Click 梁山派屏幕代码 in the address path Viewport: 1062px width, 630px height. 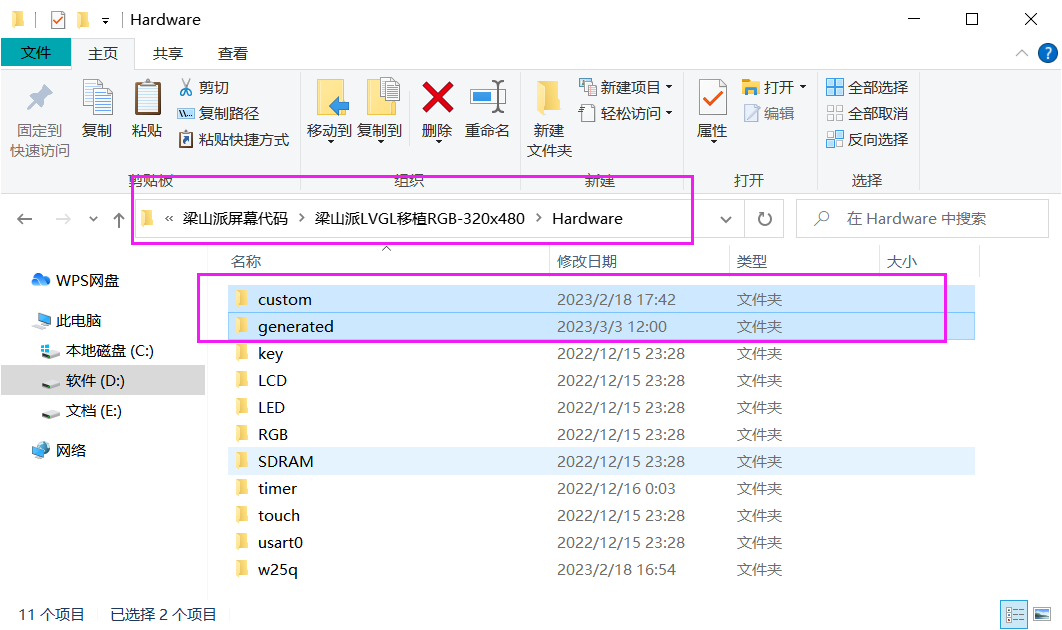235,219
